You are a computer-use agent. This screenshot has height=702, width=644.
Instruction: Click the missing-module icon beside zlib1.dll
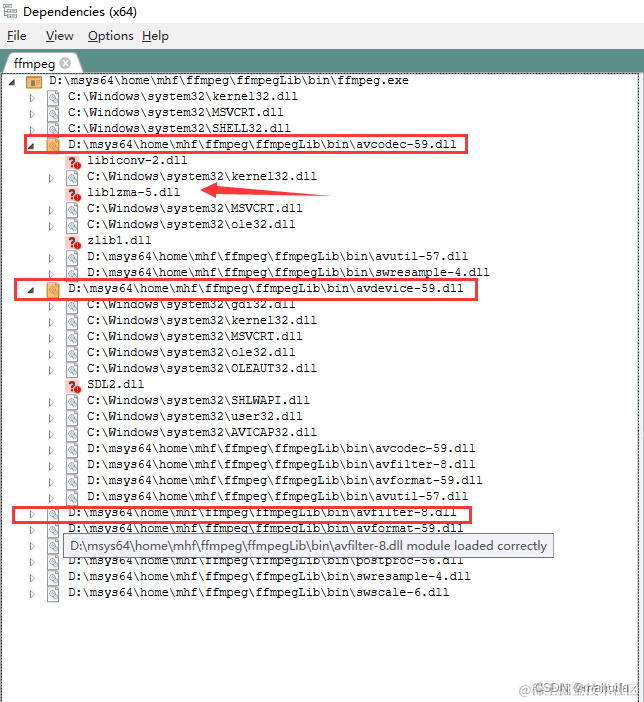pyautogui.click(x=73, y=242)
